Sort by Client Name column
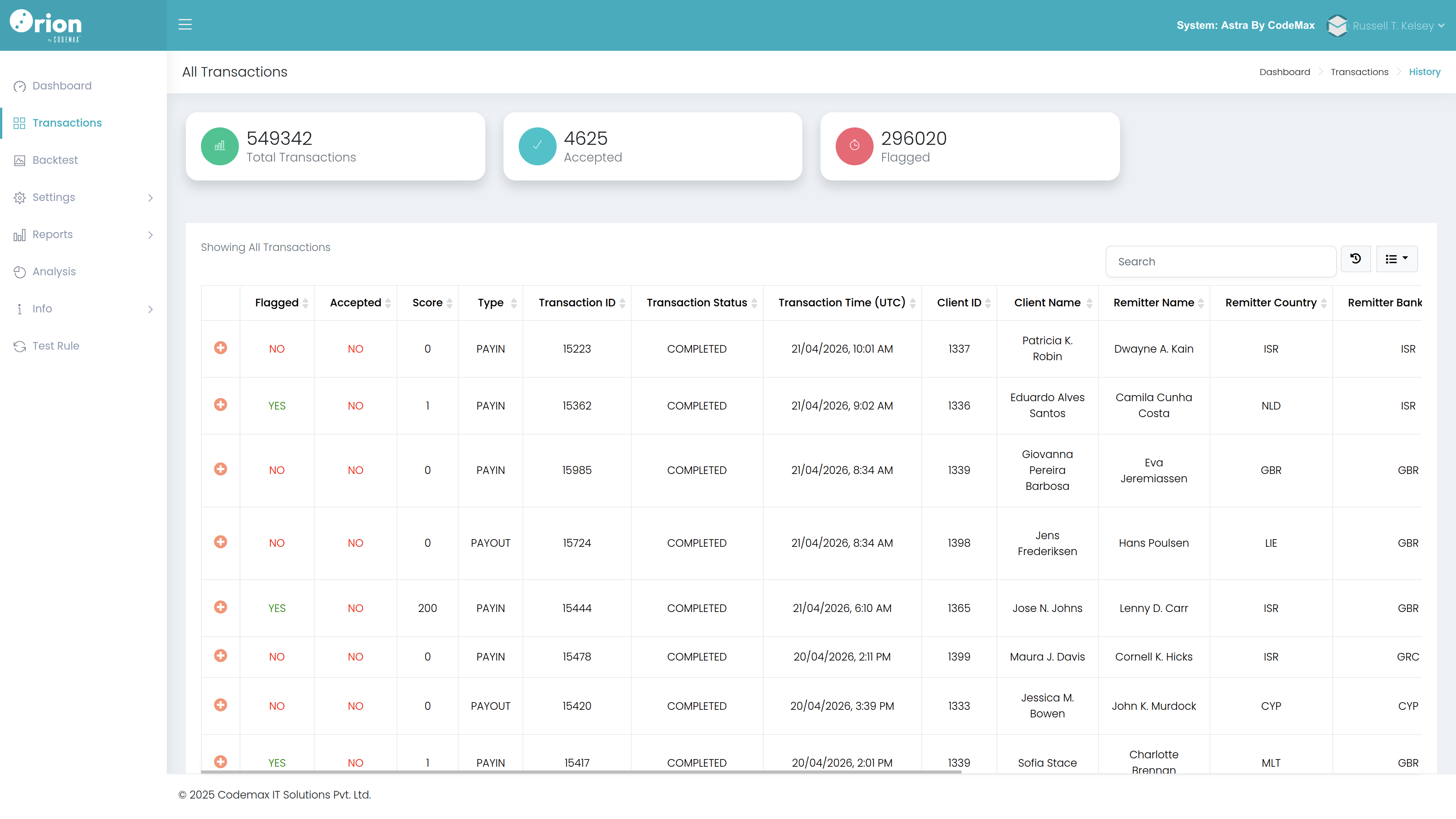 pyautogui.click(x=1047, y=303)
